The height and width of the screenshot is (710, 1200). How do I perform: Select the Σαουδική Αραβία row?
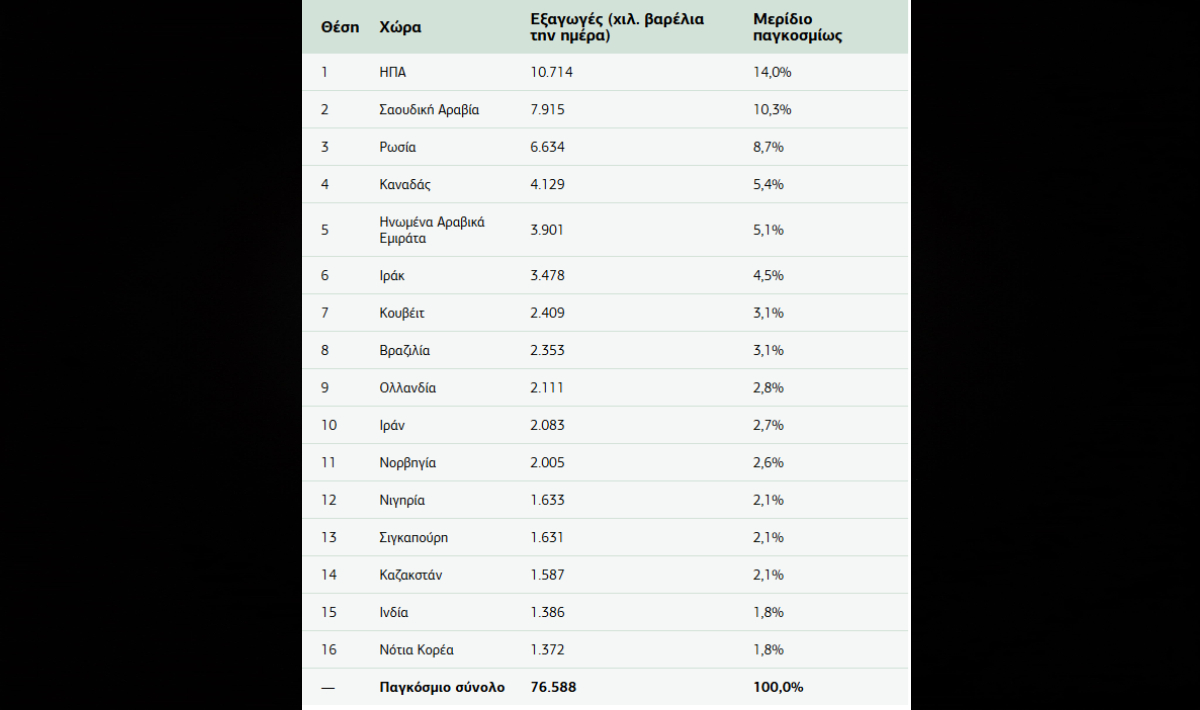tap(606, 109)
